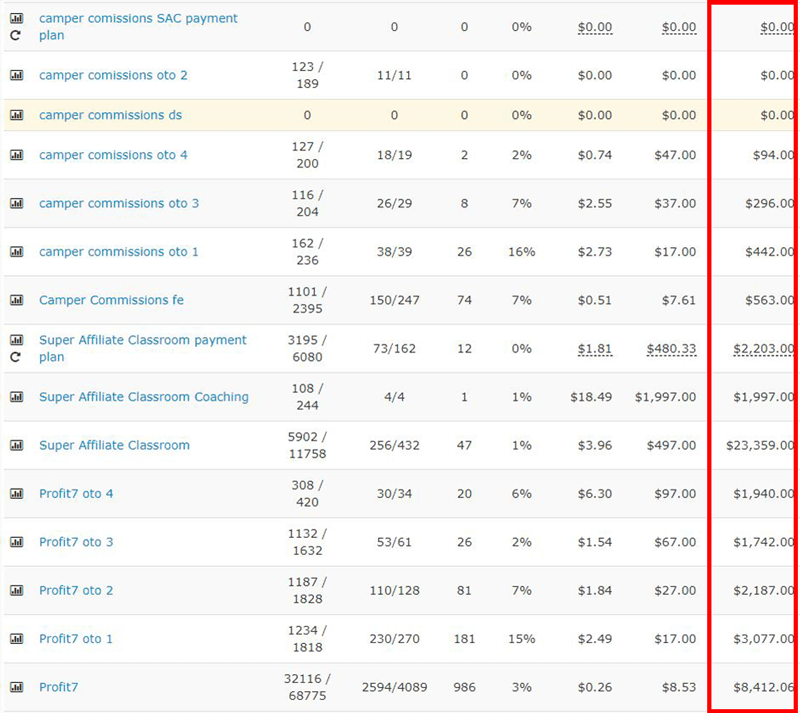Open Super Affiliate Classroom Coaching link
Screen dimensions: 800x713
coord(144,397)
